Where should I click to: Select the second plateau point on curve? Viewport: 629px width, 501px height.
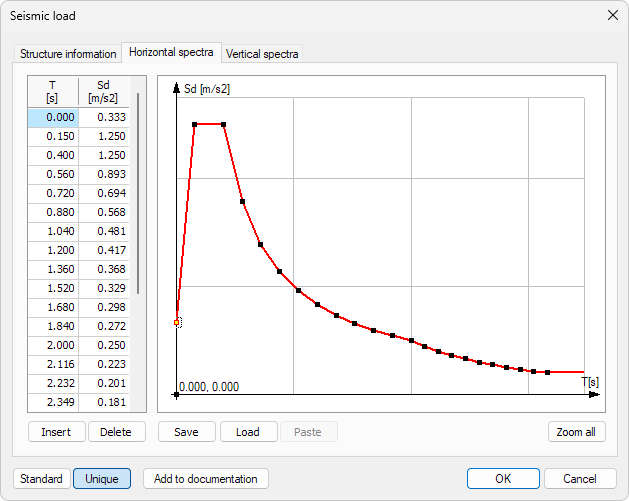point(223,125)
